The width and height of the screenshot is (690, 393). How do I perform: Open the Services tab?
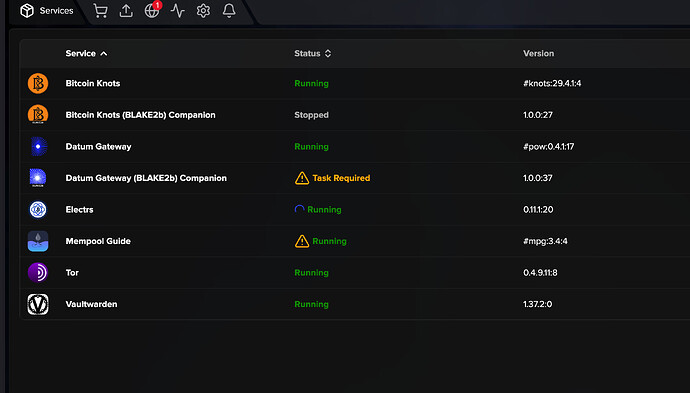47,11
